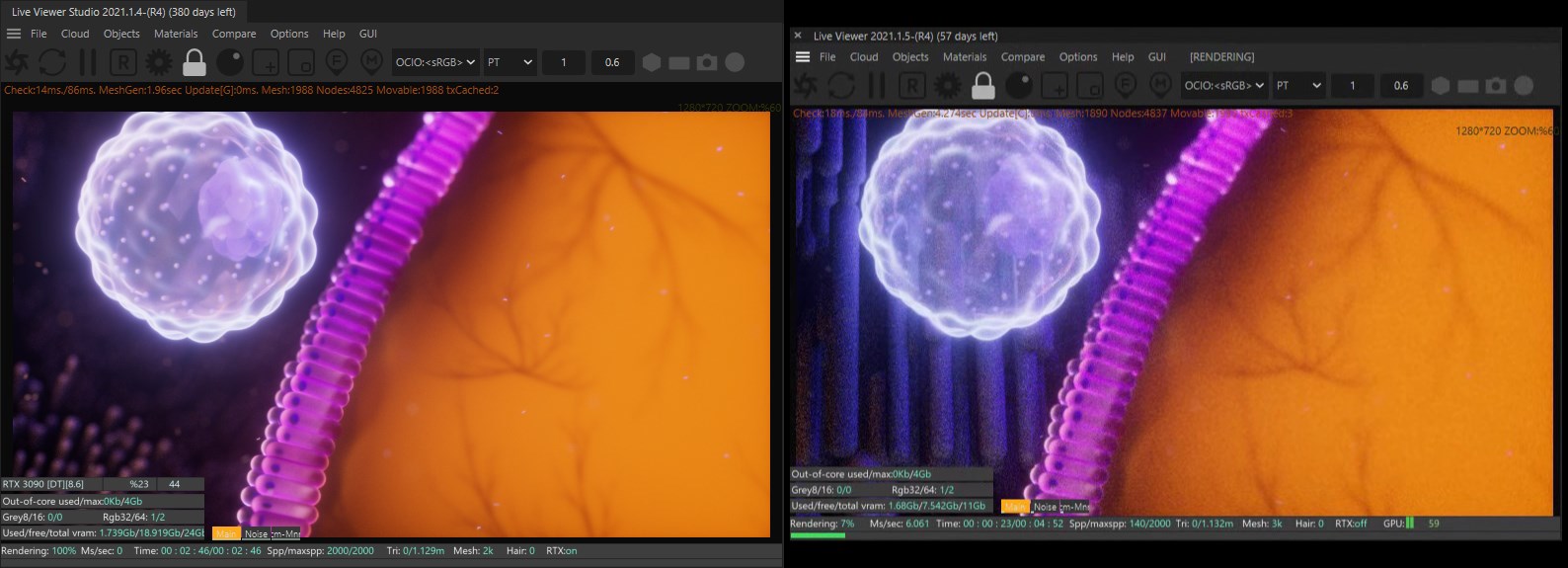Click rectangle icon in left window toolbar
The width and height of the screenshot is (1568, 568).
[x=679, y=62]
